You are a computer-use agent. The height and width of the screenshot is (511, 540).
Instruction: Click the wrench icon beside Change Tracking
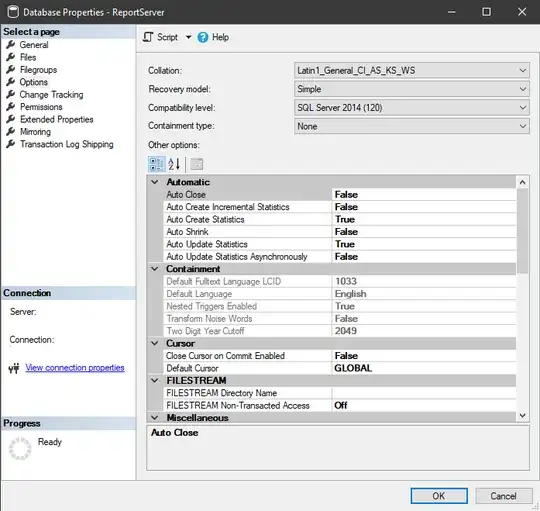click(11, 94)
